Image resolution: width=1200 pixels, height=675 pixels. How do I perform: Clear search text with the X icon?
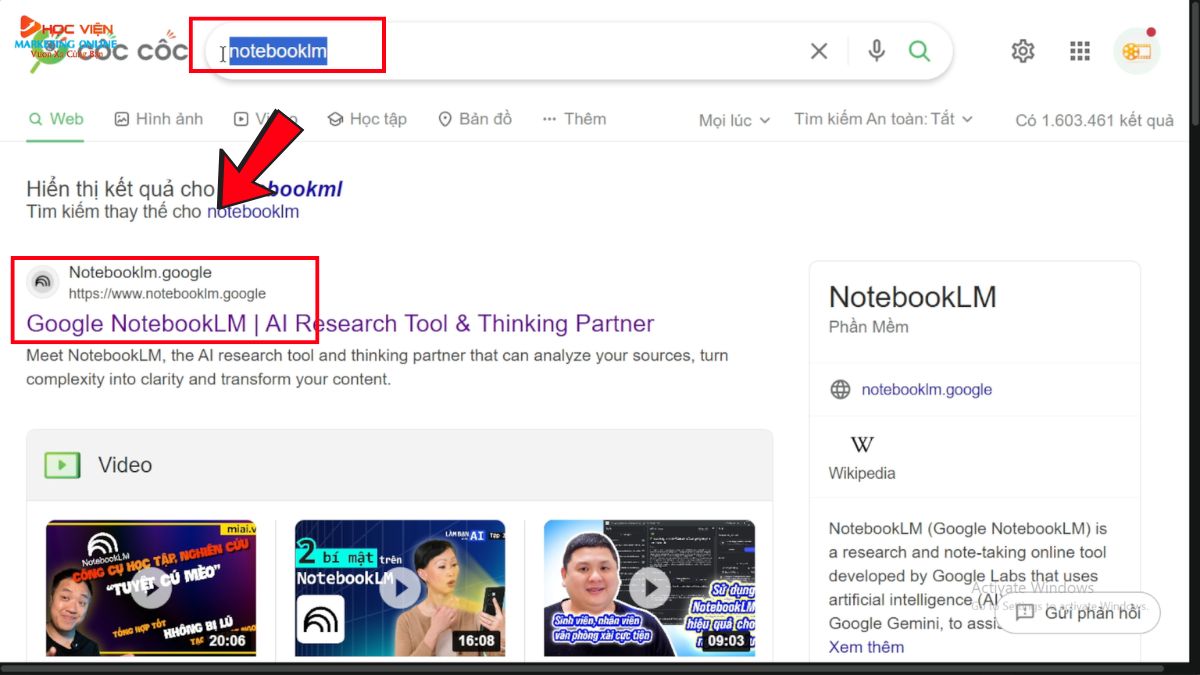point(819,51)
